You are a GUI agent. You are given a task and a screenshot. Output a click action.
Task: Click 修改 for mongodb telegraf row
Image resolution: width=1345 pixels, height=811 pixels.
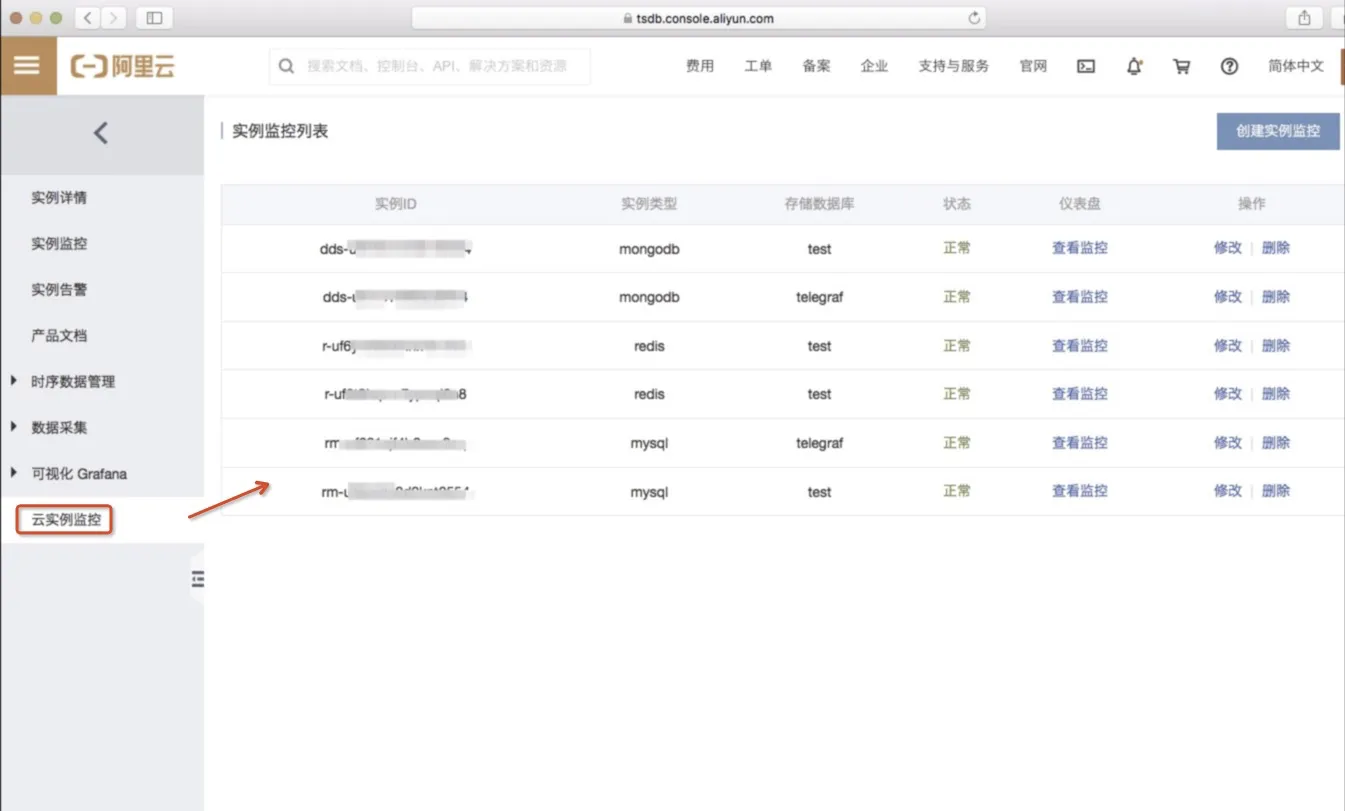(1228, 297)
